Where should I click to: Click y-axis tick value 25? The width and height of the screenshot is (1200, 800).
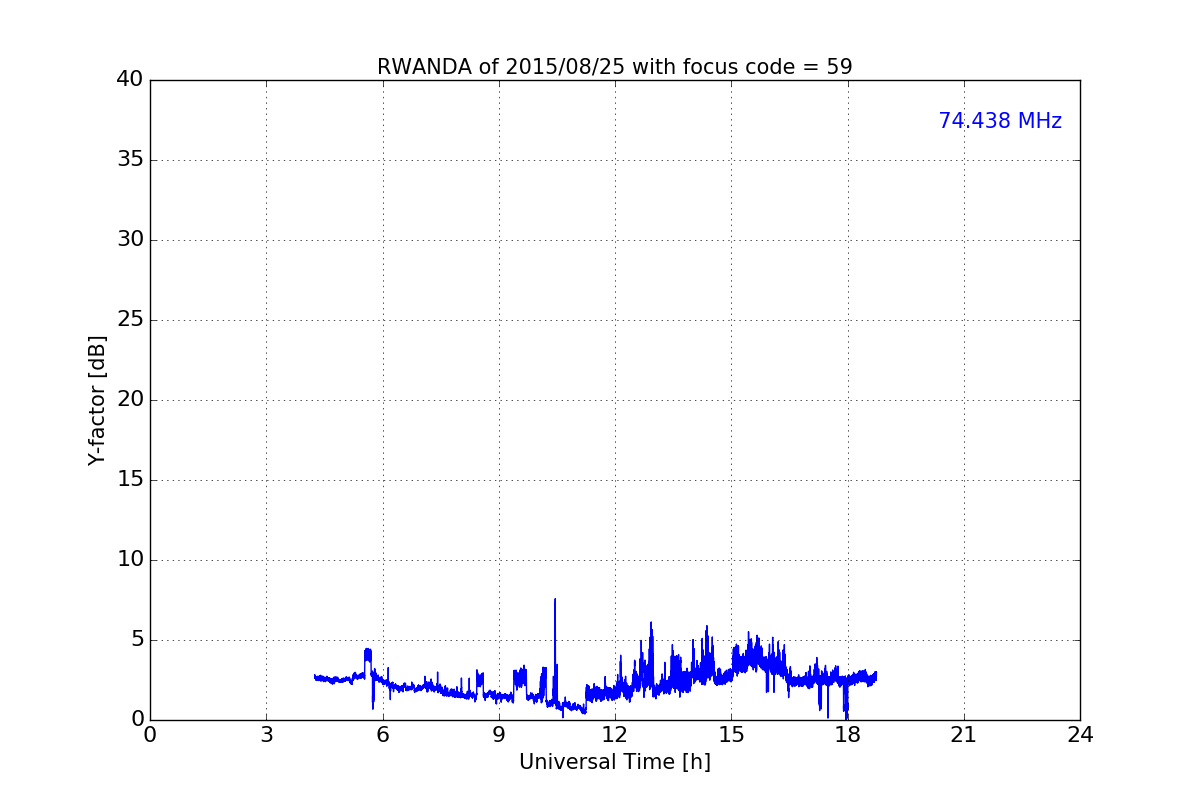tap(130, 320)
